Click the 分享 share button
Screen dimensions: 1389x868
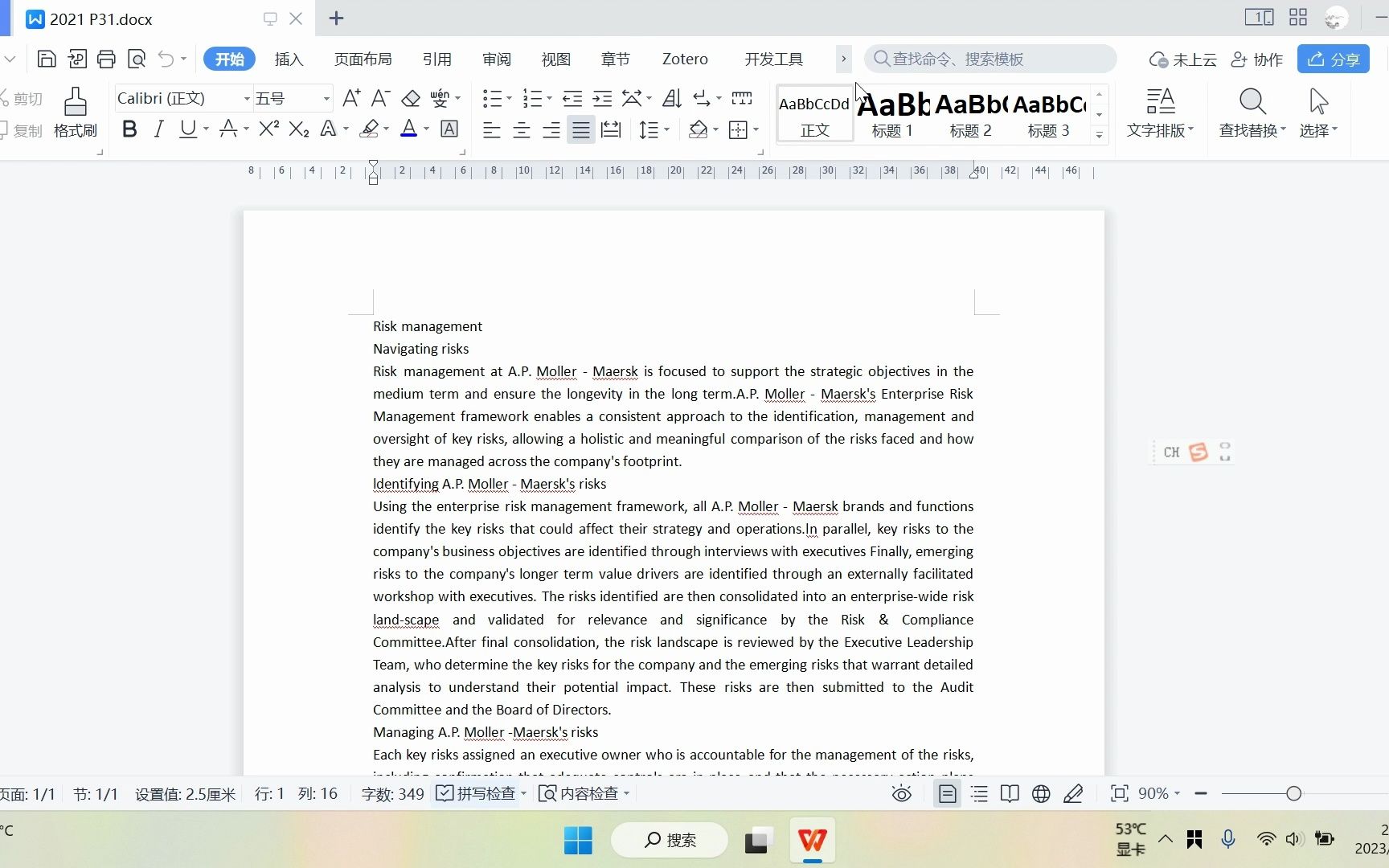pyautogui.click(x=1333, y=59)
